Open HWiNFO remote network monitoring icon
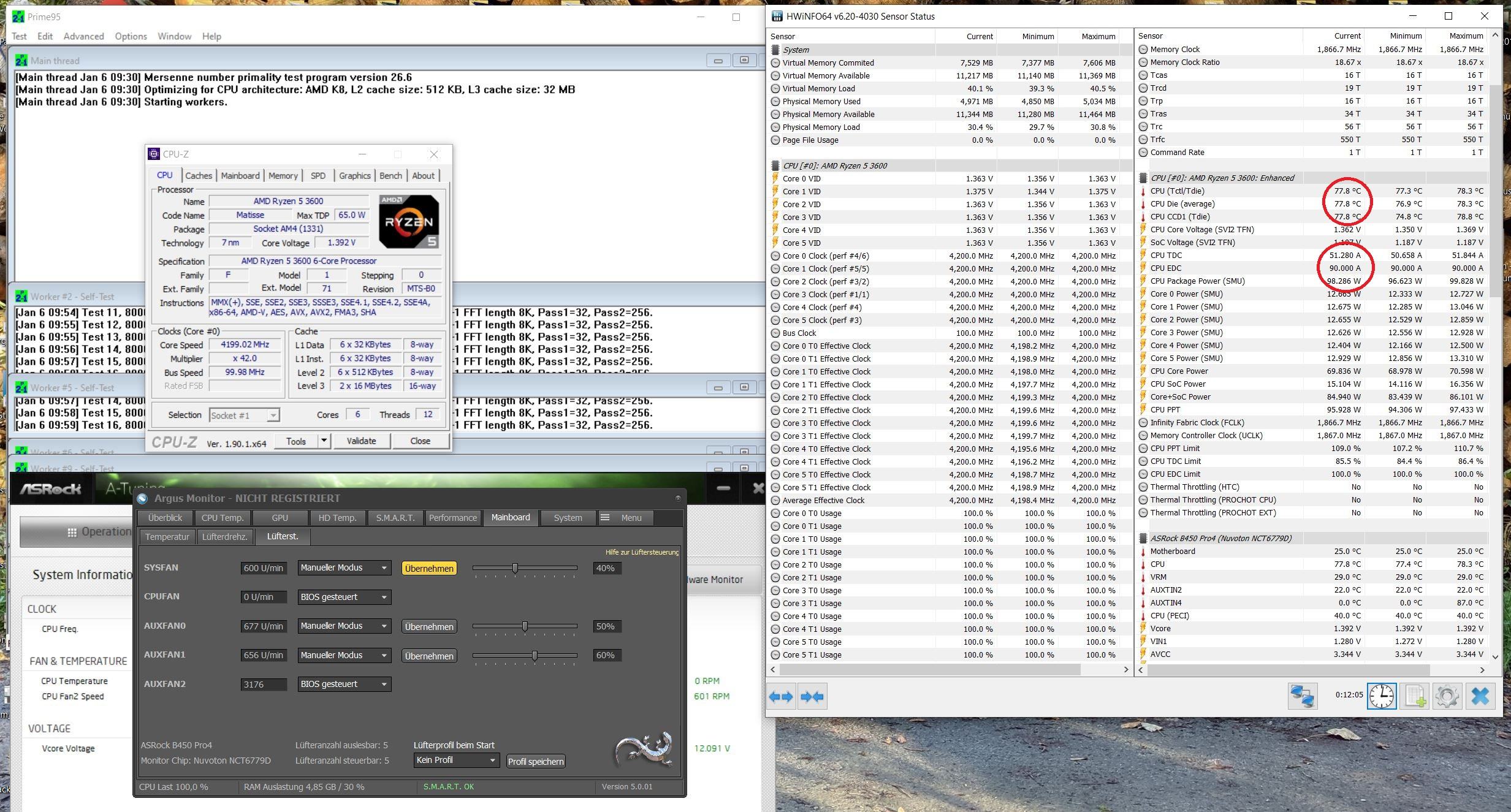The width and height of the screenshot is (1511, 812). [x=1302, y=697]
